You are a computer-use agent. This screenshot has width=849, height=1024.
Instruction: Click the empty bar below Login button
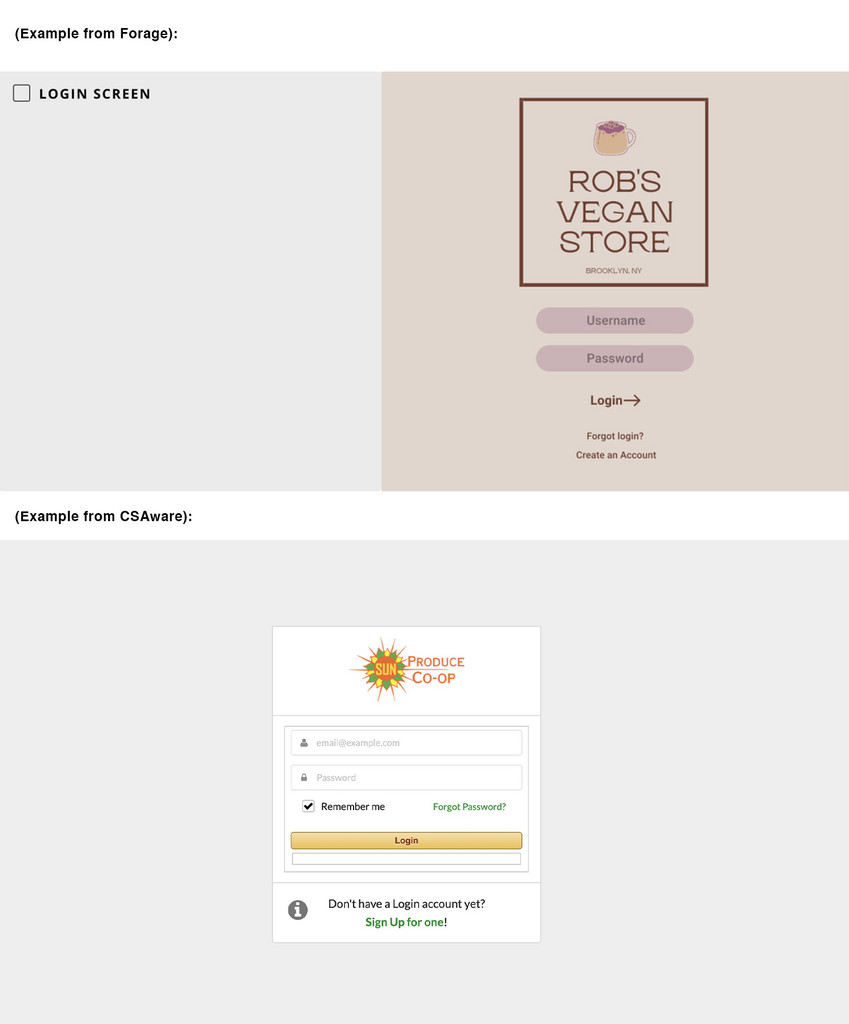coord(406,859)
